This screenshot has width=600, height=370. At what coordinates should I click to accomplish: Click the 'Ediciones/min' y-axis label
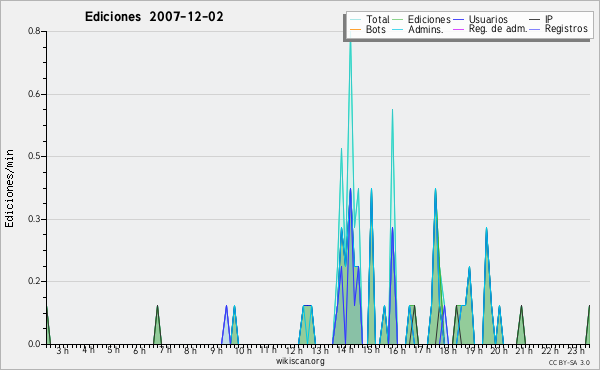9,188
